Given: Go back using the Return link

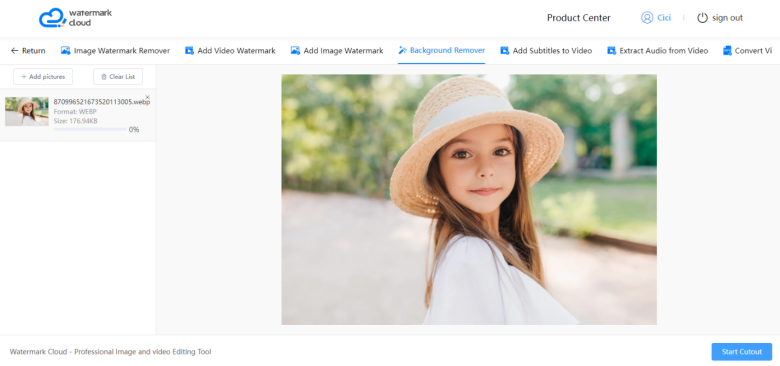Looking at the screenshot, I should click(x=28, y=51).
